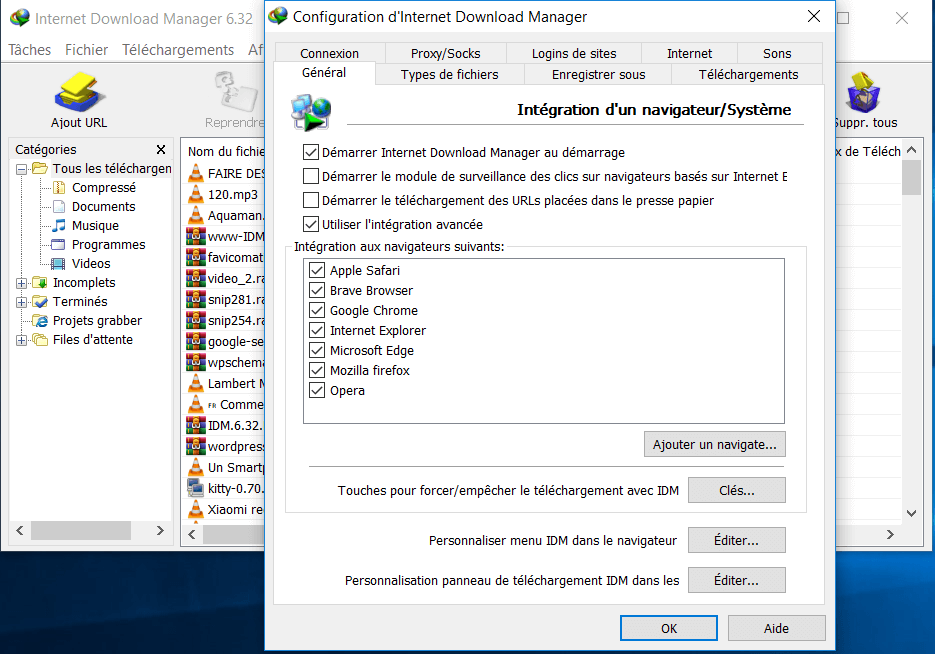Click the Documents category icon
This screenshot has width=935, height=654.
coord(59,207)
